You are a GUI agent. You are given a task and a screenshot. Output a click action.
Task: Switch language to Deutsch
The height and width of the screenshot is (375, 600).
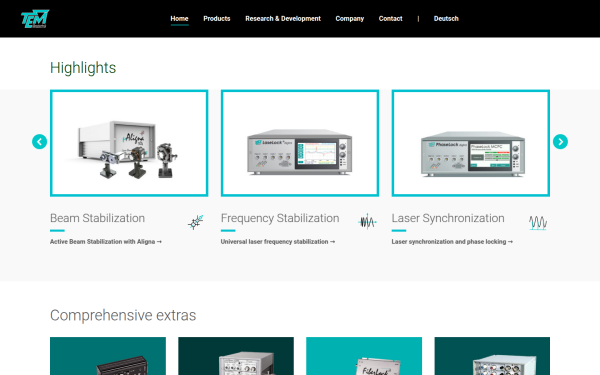click(446, 18)
